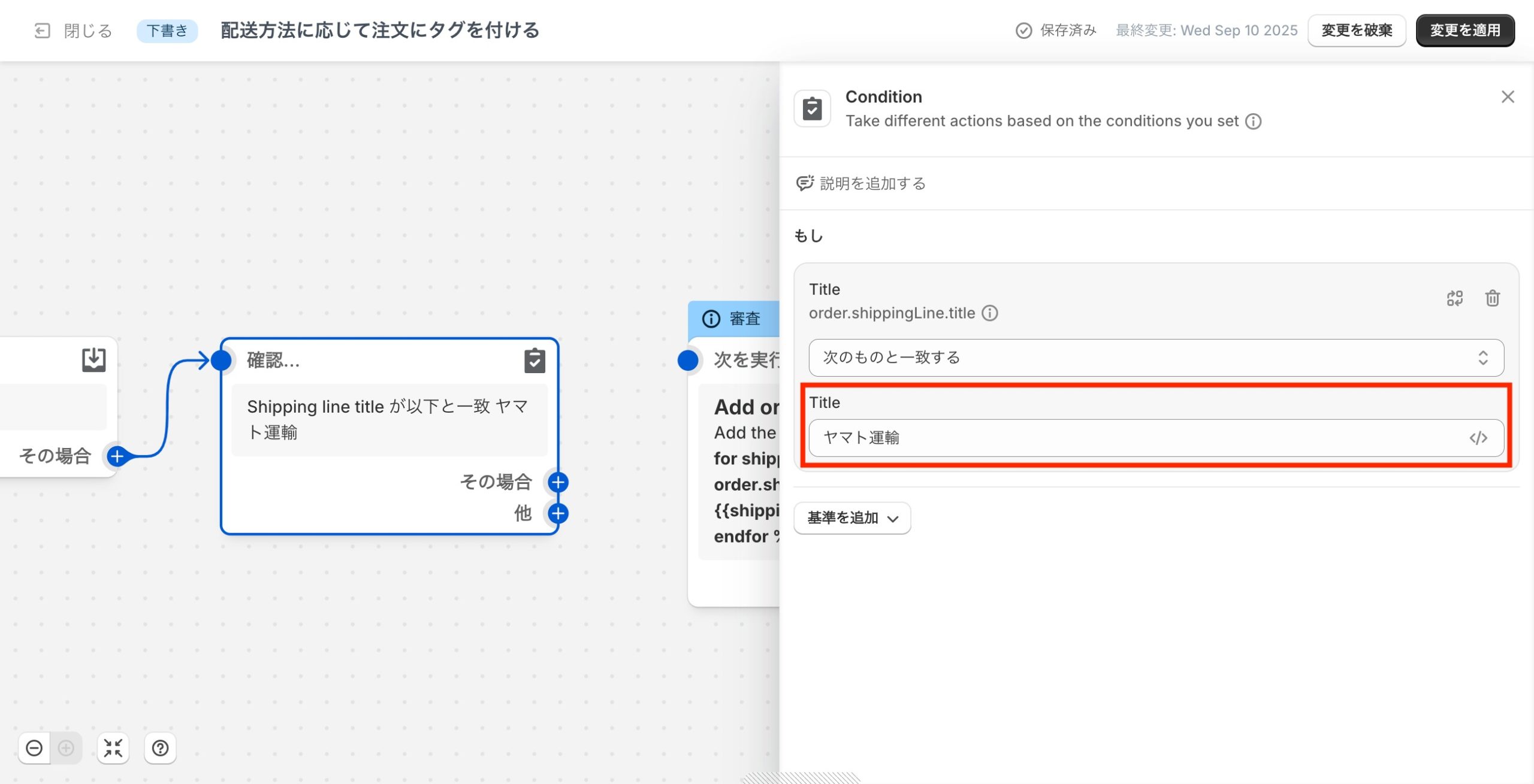Screen dimensions: 1534x784
Task: Expand the 基準を追加 dropdown
Action: coord(851,518)
